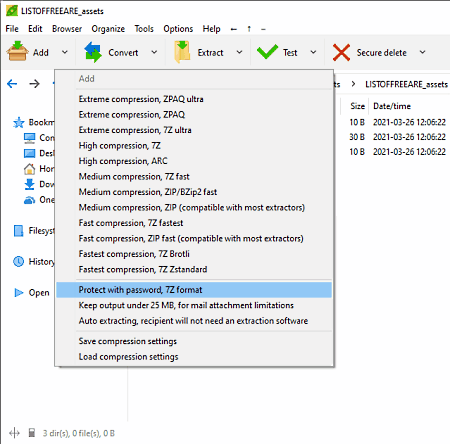
Task: Click the red Secure delete X icon
Action: [x=341, y=52]
